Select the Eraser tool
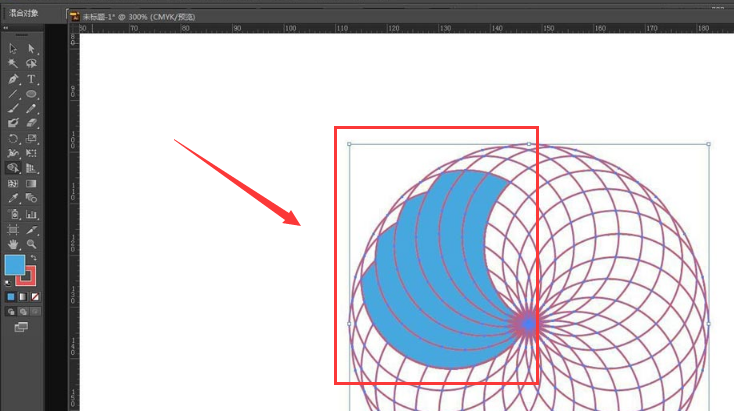734x411 pixels. [x=31, y=123]
